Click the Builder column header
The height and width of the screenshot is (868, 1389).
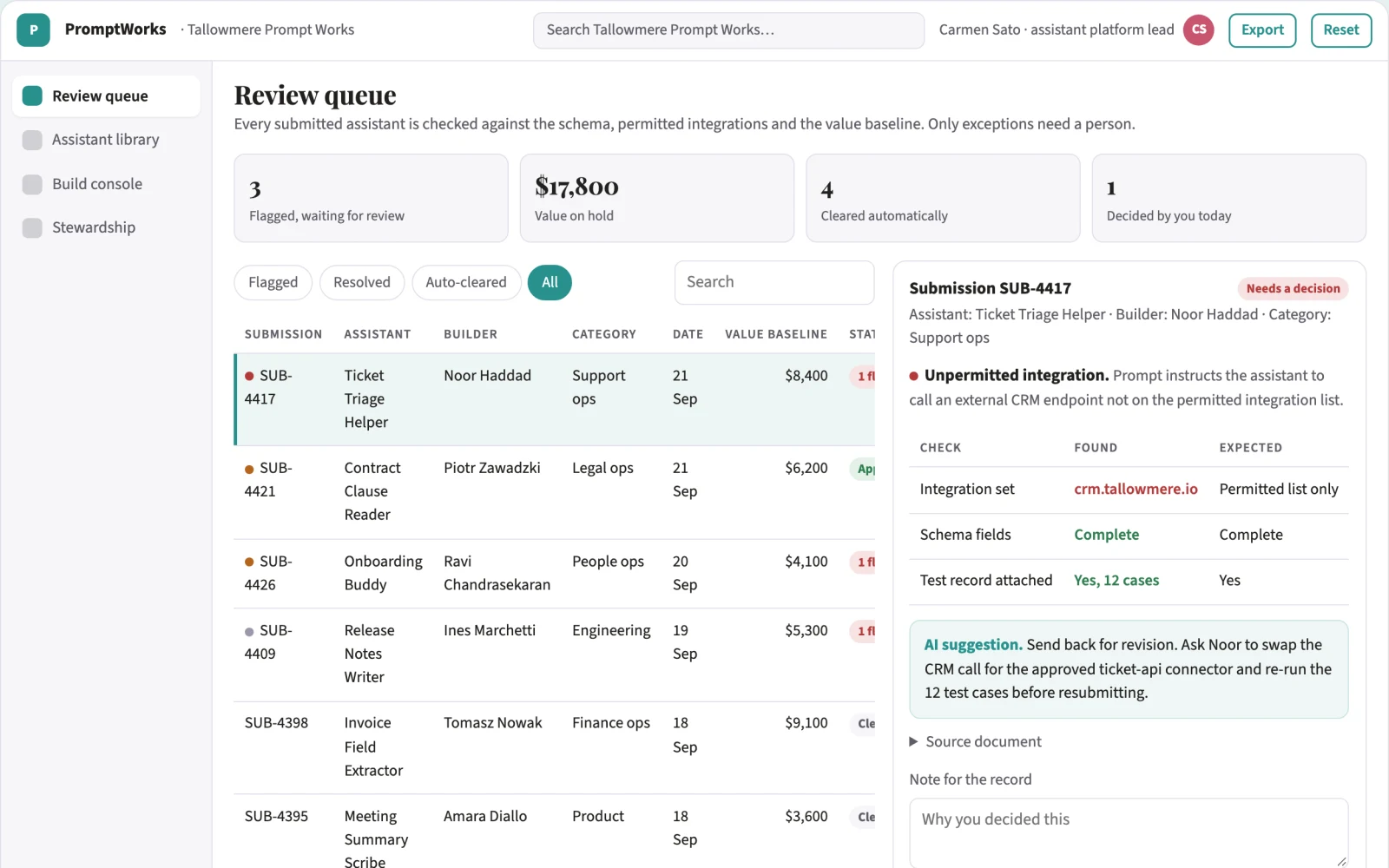tap(471, 334)
